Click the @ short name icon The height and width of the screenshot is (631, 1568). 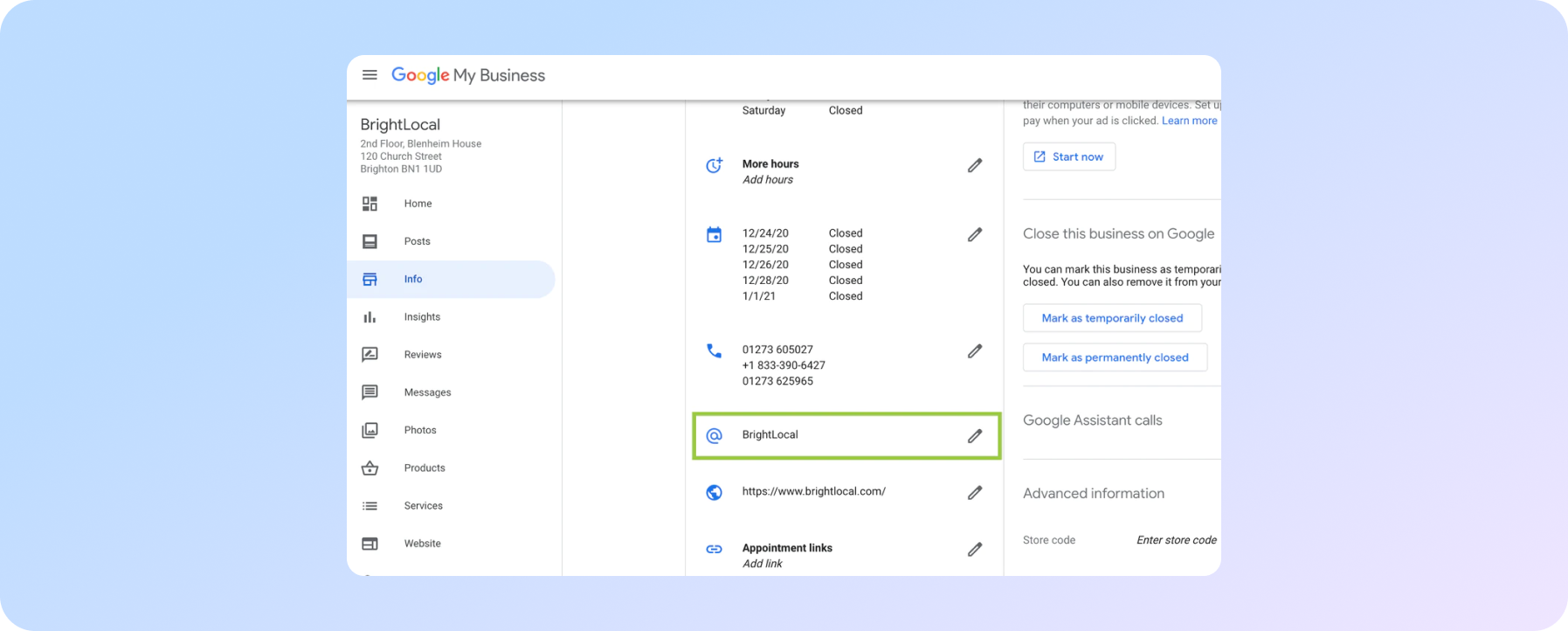pyautogui.click(x=715, y=435)
